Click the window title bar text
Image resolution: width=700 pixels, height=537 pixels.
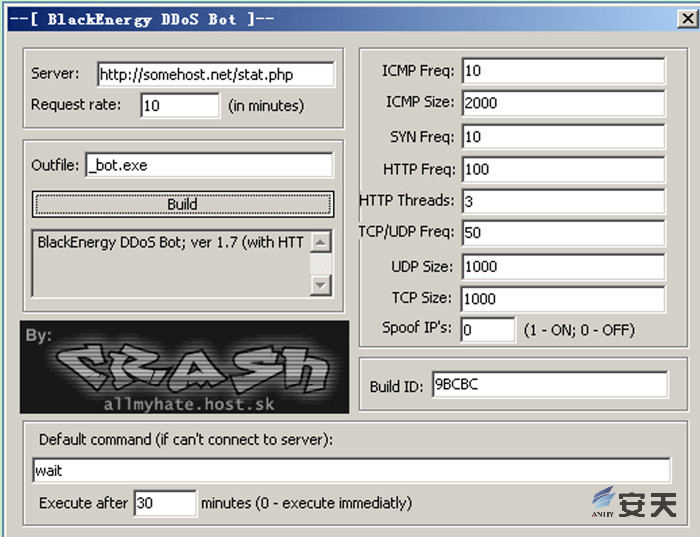click(x=142, y=19)
